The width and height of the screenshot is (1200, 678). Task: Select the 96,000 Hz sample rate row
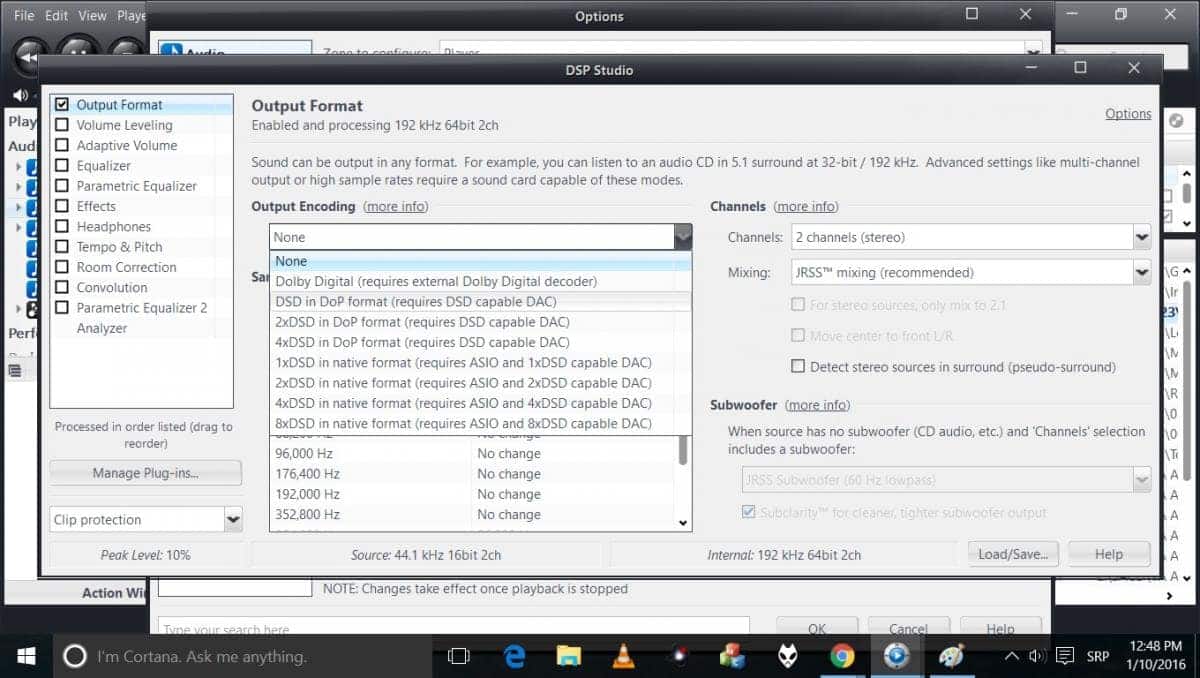point(473,453)
